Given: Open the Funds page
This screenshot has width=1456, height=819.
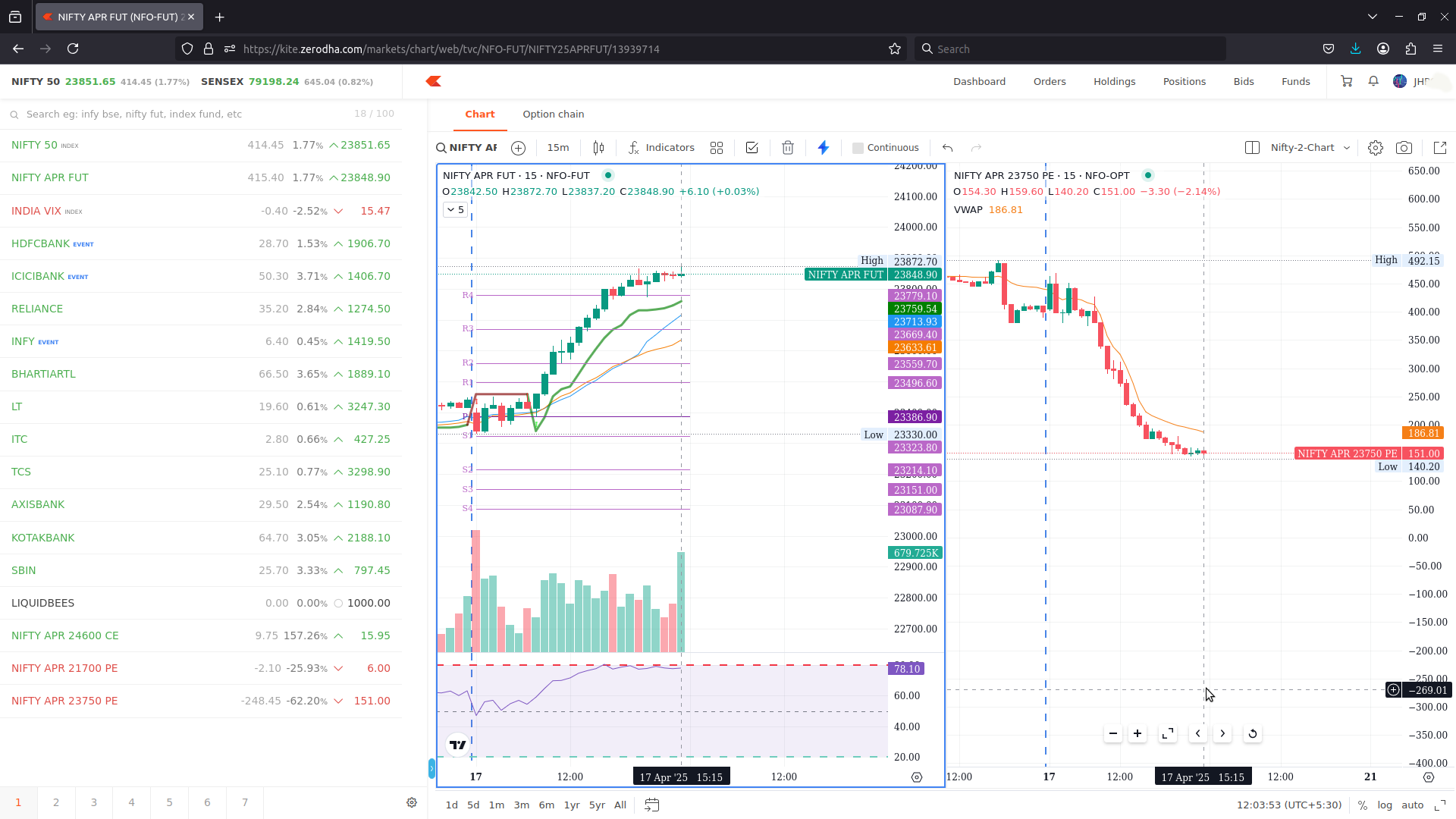Looking at the screenshot, I should [1296, 82].
